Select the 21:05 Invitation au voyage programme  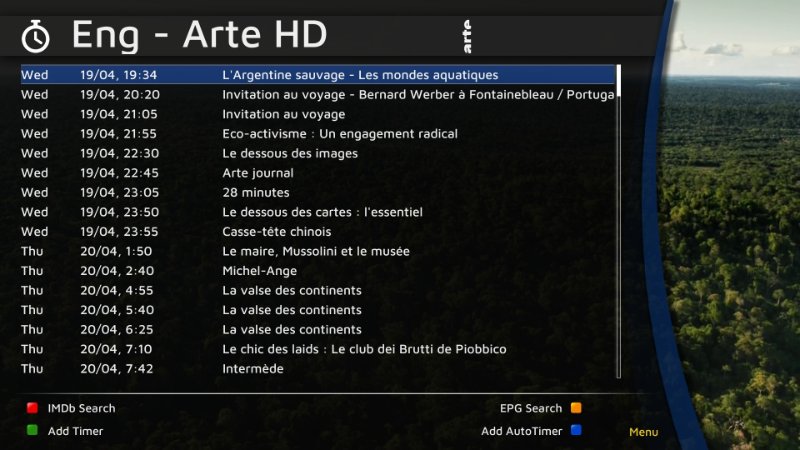318,114
